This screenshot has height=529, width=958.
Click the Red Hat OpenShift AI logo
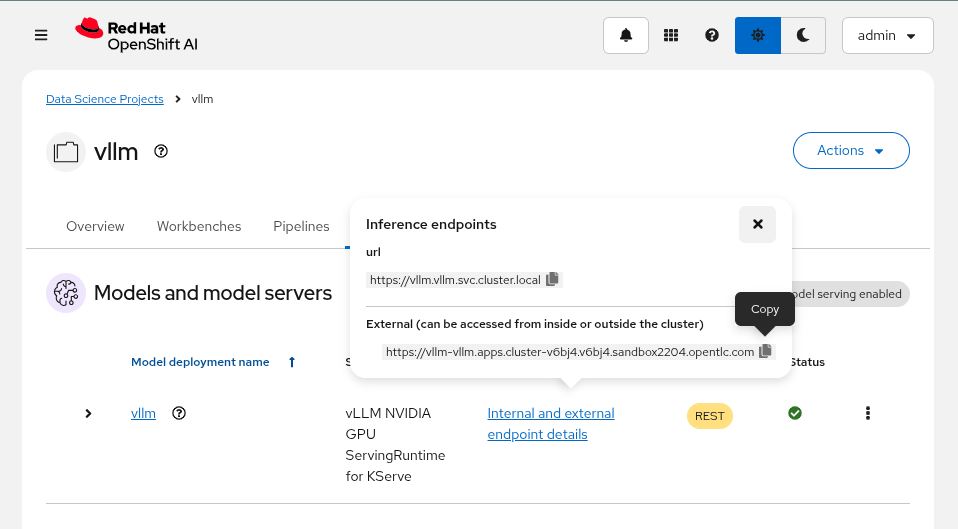pyautogui.click(x=136, y=35)
